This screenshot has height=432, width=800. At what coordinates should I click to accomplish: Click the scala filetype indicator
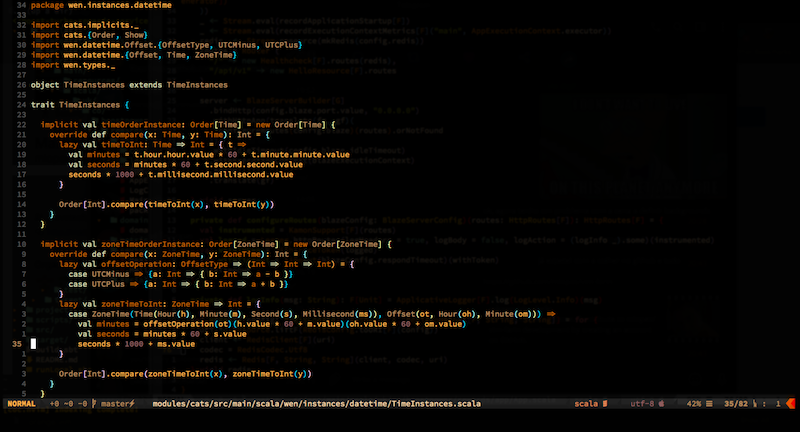coord(586,403)
